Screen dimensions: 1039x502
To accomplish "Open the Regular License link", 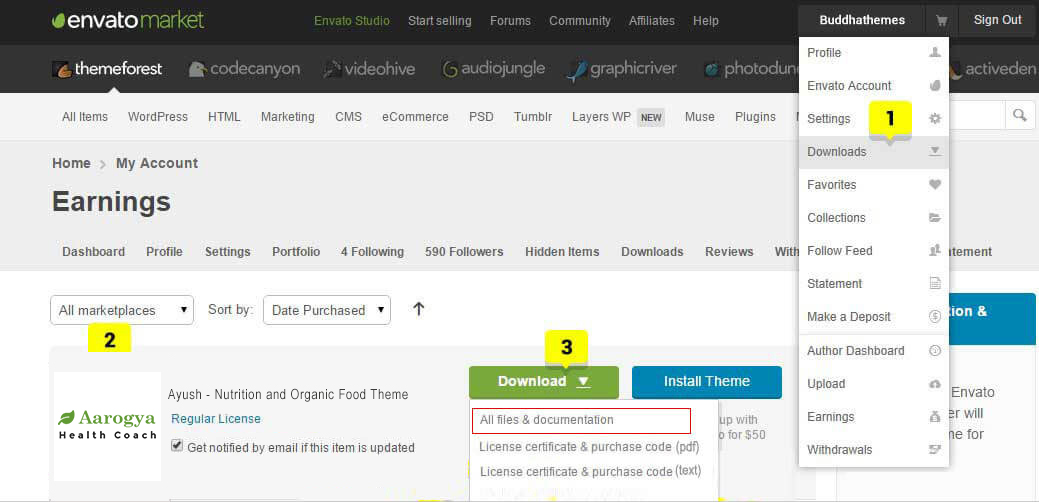I will pos(215,419).
